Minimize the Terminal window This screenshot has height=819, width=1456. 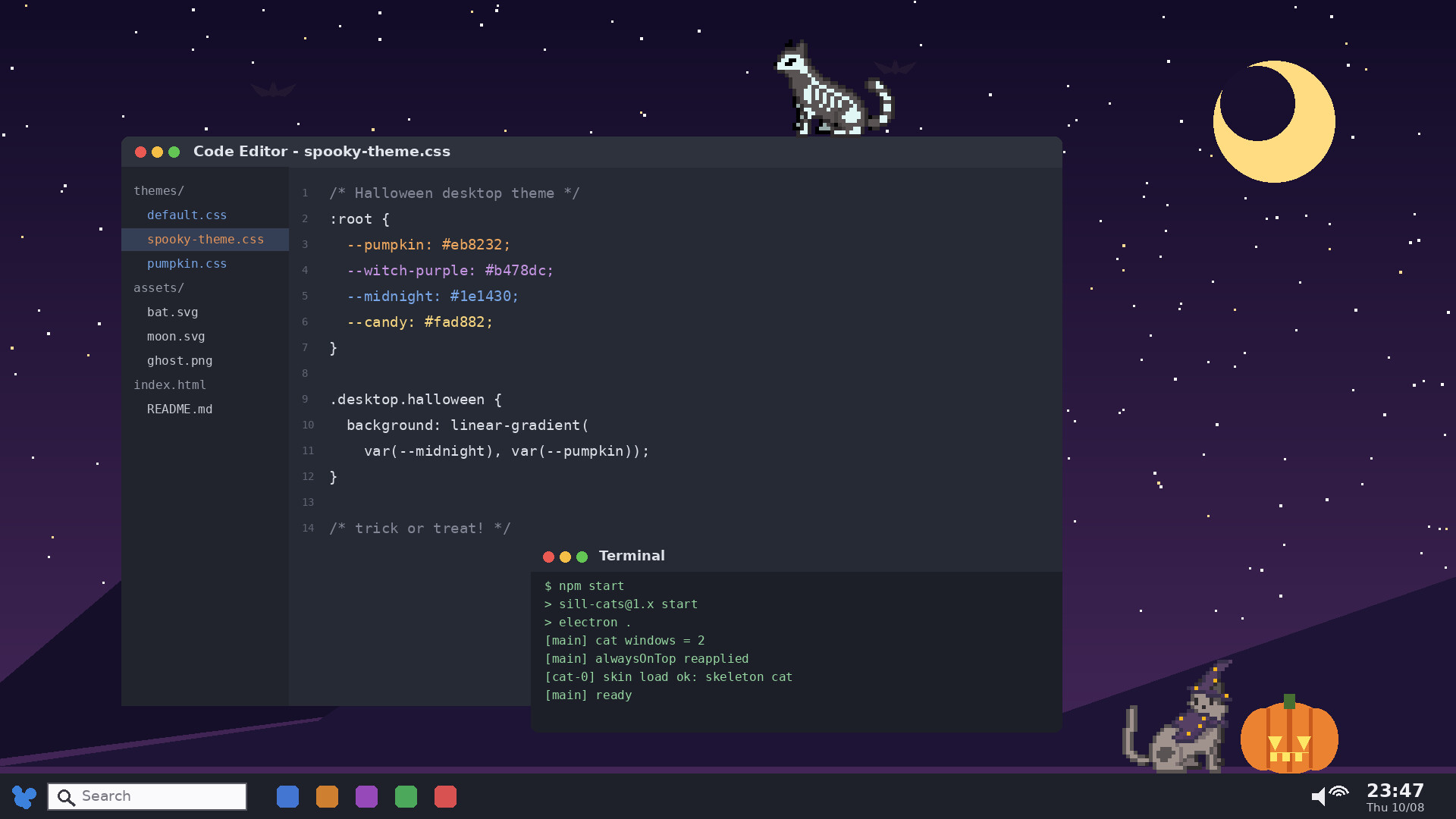[x=565, y=557]
